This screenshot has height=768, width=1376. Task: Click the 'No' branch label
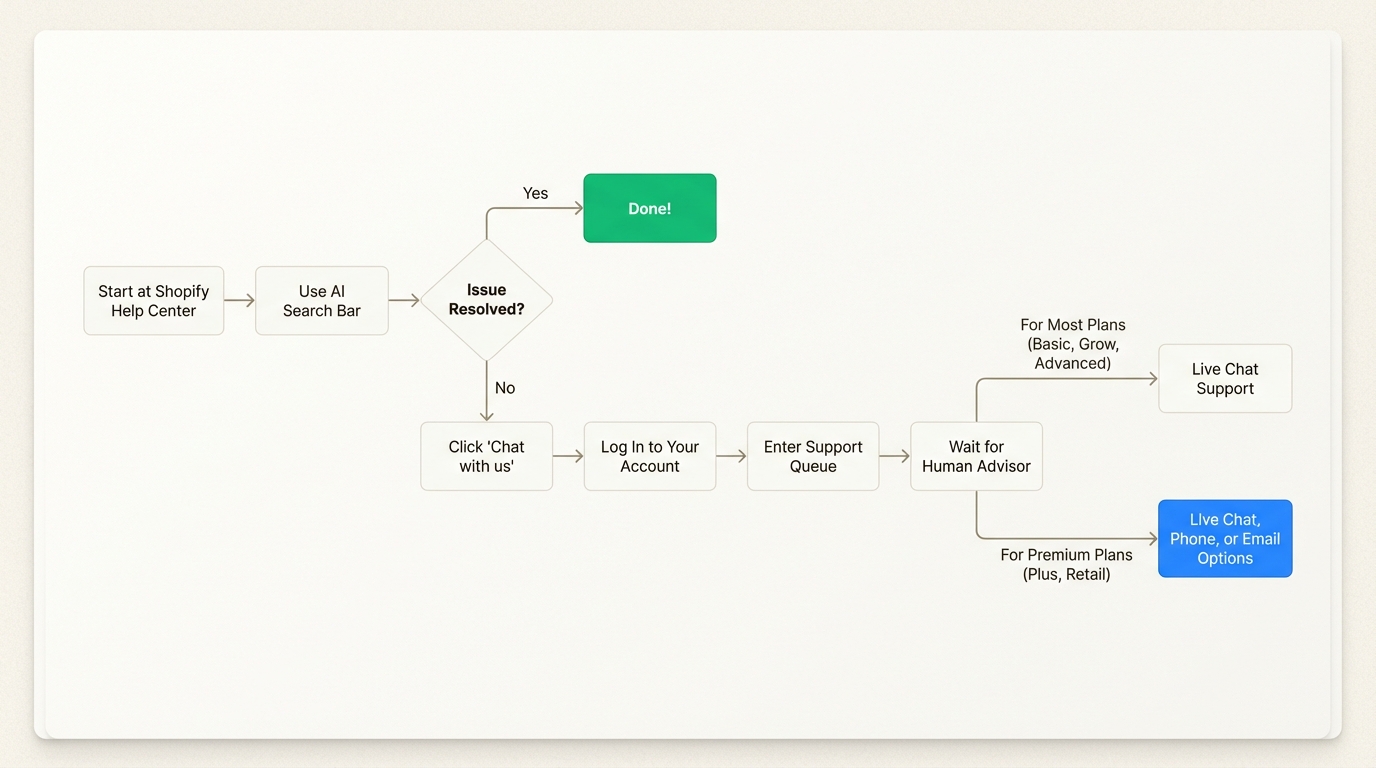tap(504, 388)
